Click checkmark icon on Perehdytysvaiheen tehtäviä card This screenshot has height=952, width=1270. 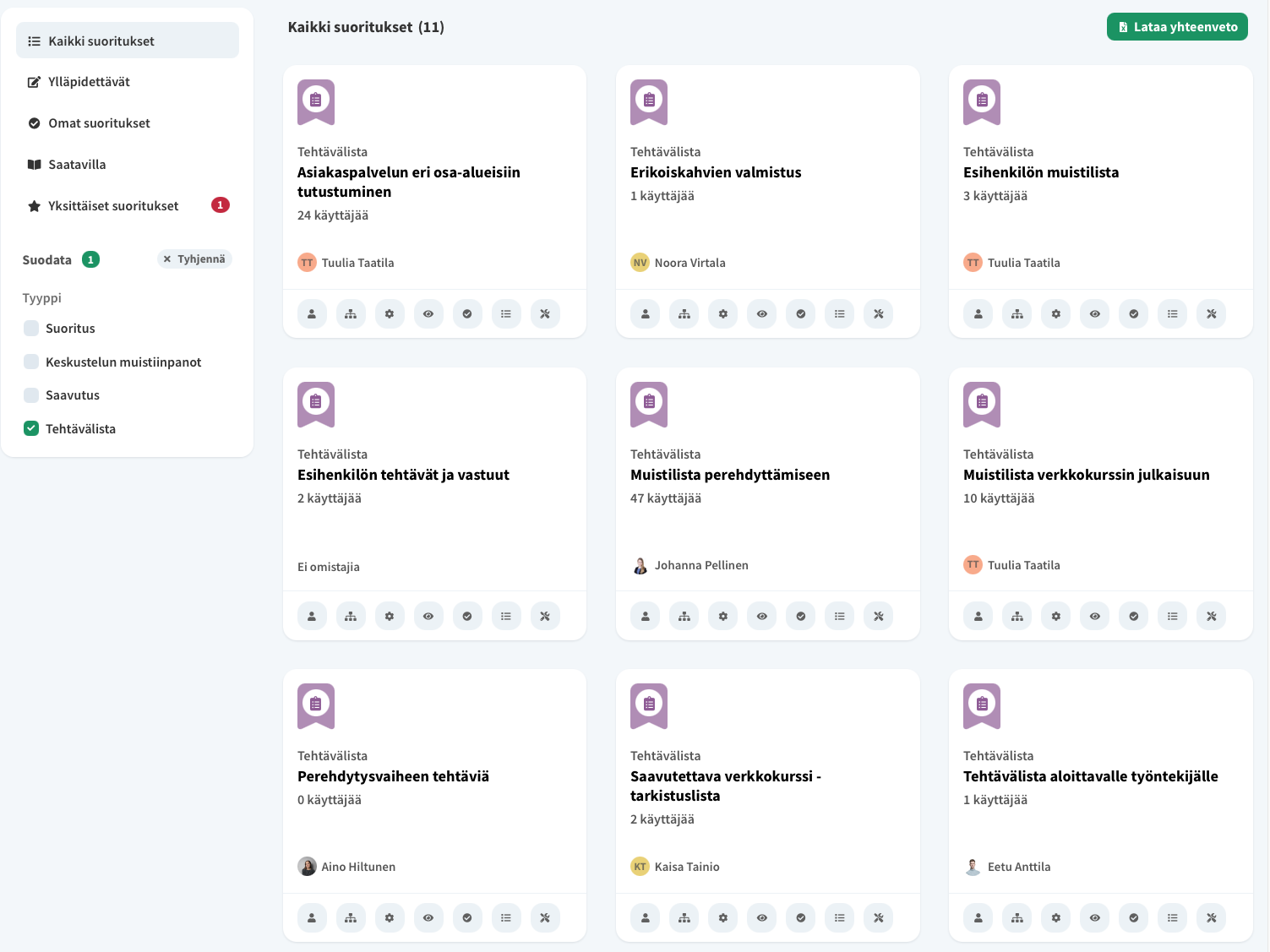[467, 918]
